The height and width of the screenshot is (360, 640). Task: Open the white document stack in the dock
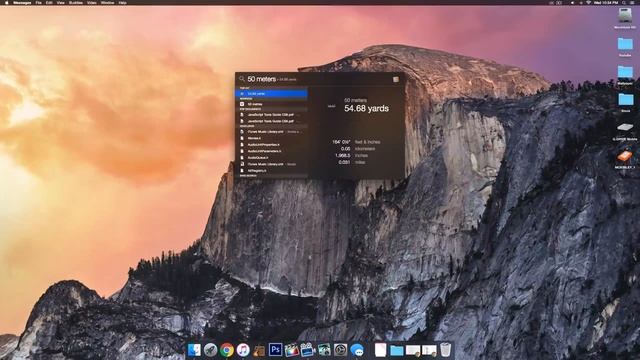point(380,350)
